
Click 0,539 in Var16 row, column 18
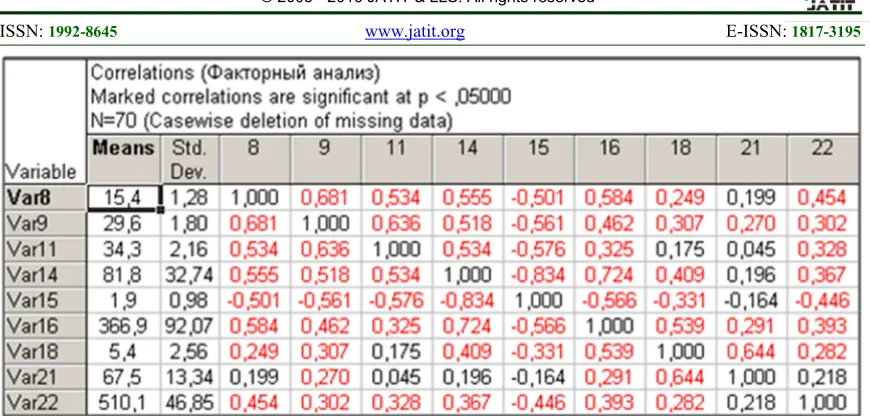pyautogui.click(x=681, y=326)
